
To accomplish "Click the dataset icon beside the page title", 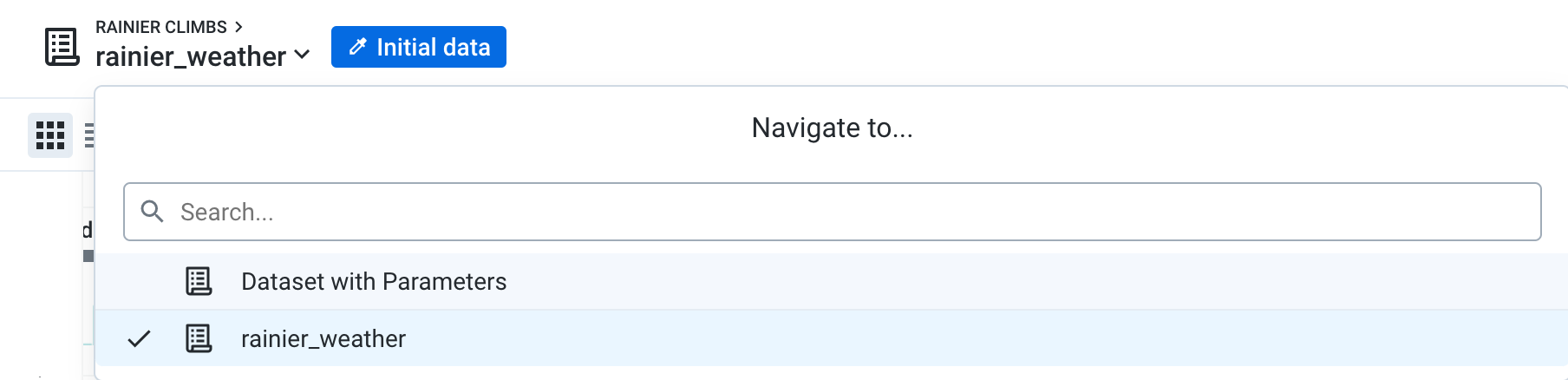I will click(62, 47).
